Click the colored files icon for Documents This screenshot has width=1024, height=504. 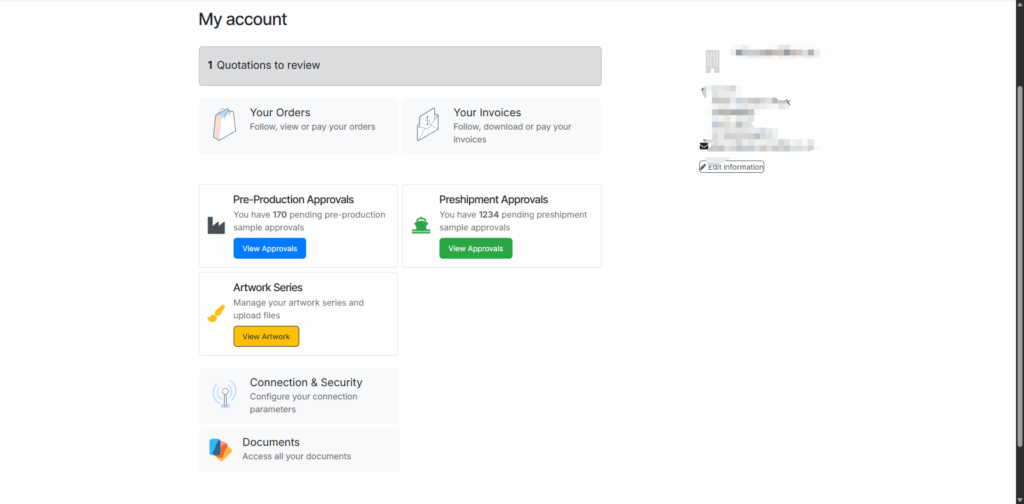(x=220, y=450)
